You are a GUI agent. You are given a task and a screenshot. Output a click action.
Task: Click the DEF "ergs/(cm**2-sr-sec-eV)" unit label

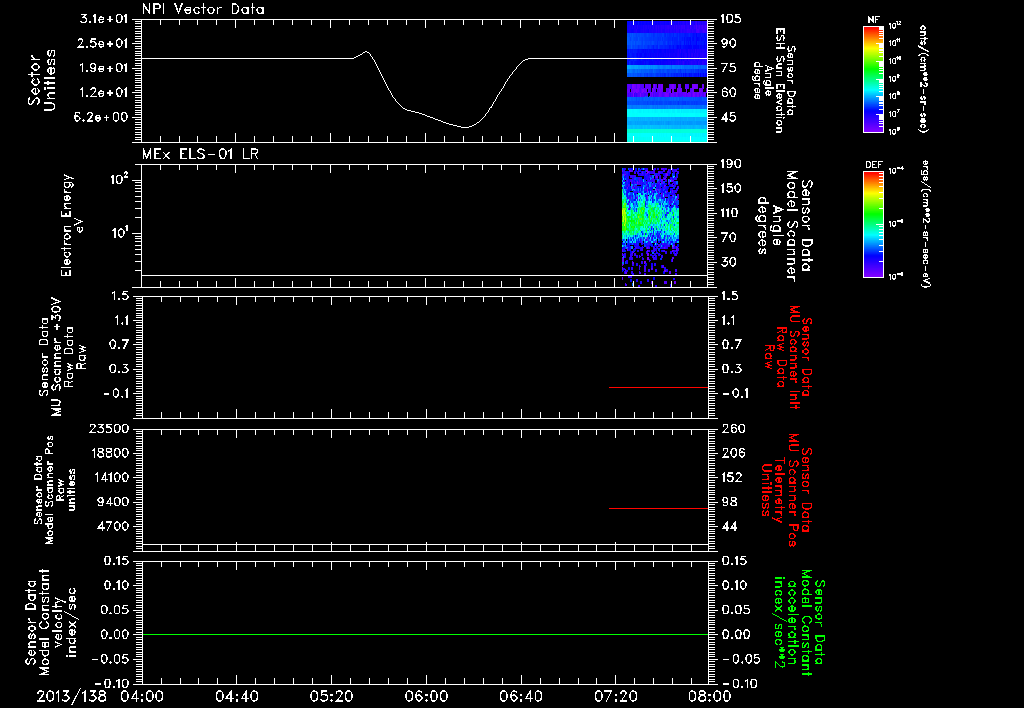point(926,224)
